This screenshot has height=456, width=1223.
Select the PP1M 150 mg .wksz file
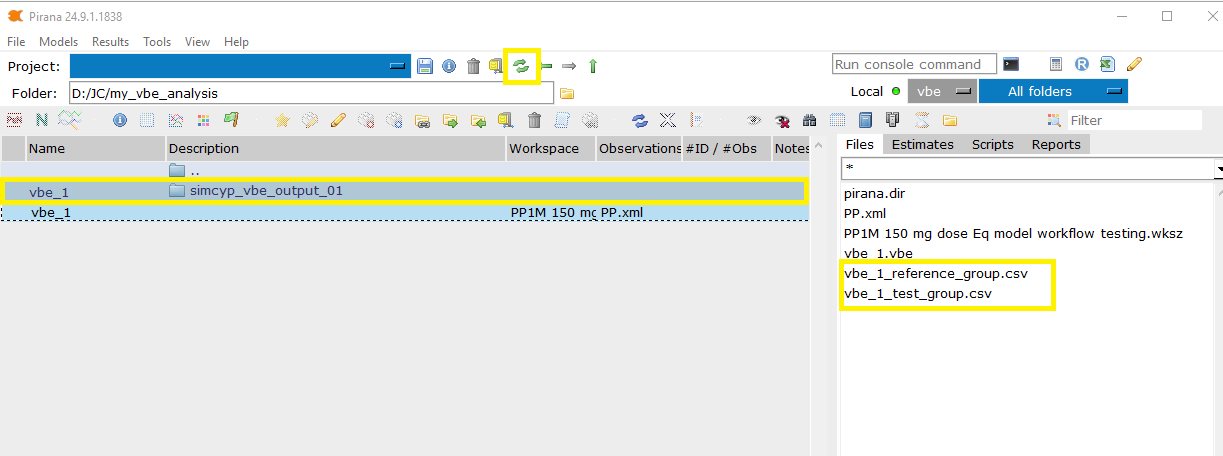point(1013,233)
